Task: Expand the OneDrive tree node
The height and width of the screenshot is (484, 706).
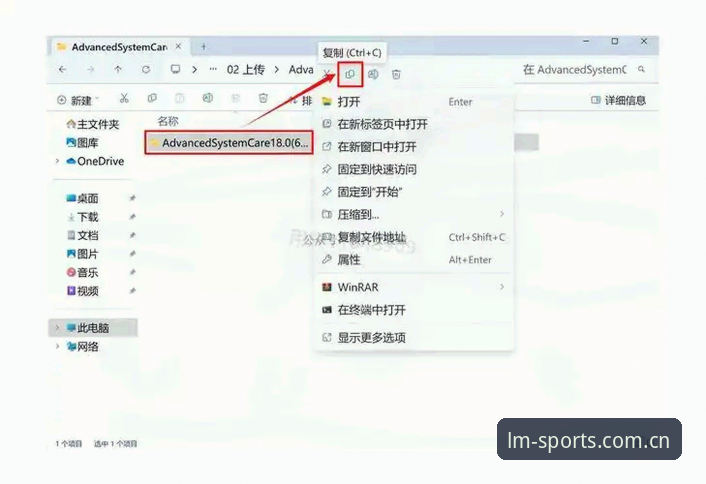Action: coord(57,161)
